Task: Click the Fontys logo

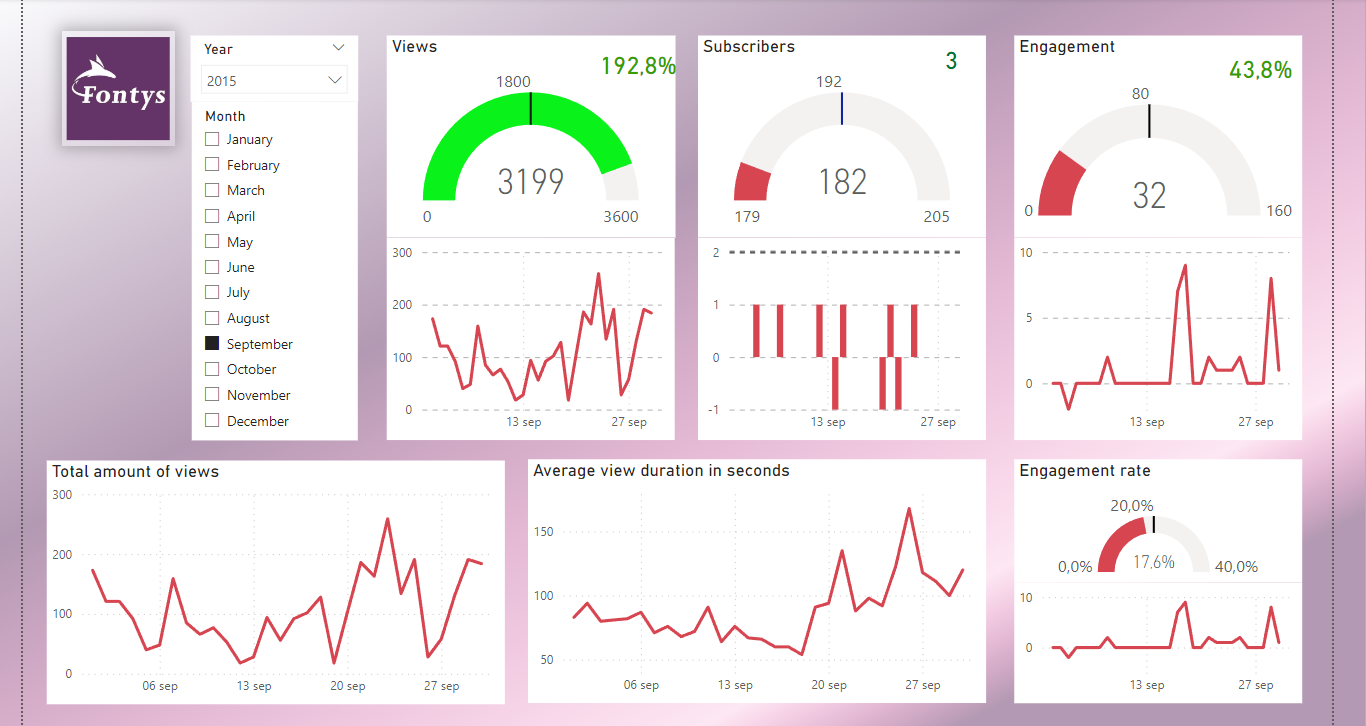Action: click(117, 87)
